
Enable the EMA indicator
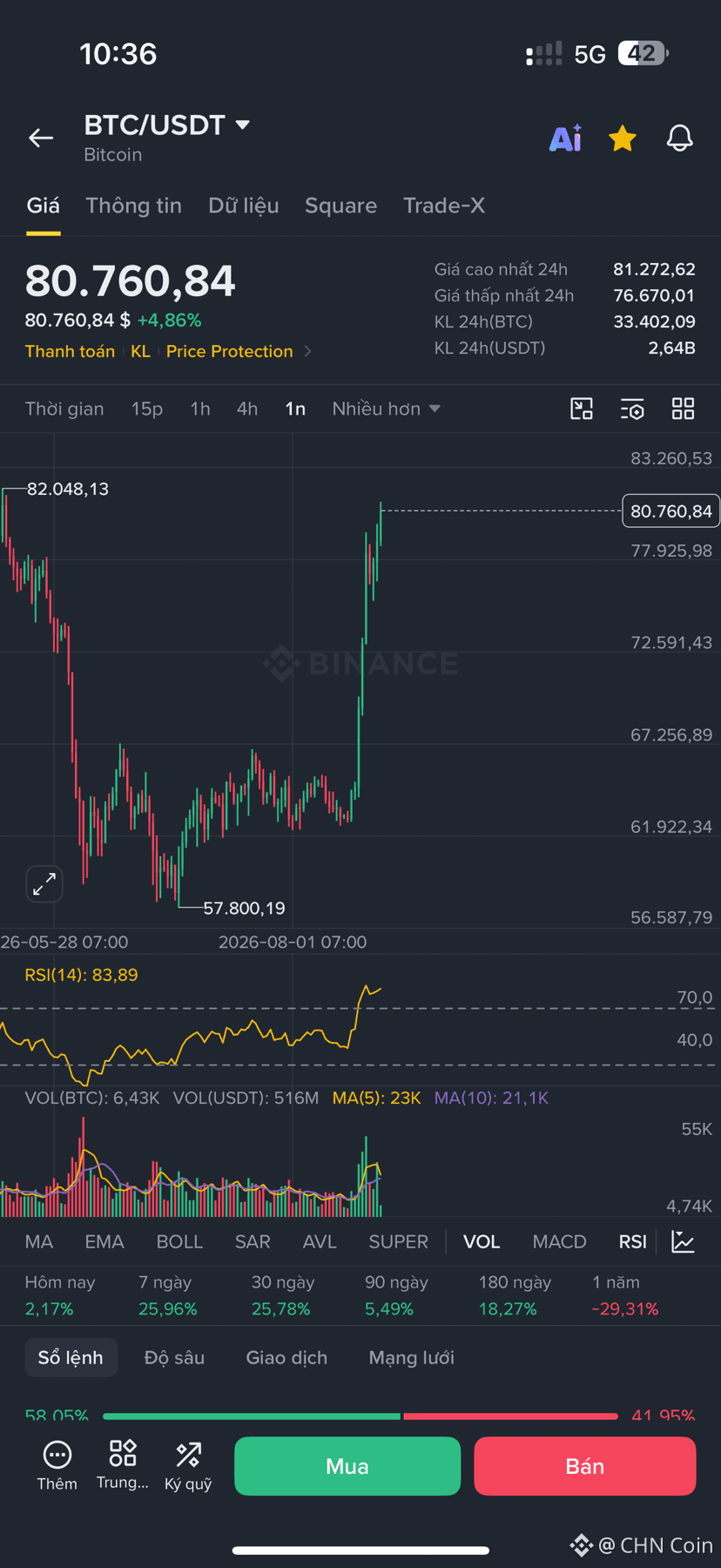(x=104, y=1241)
